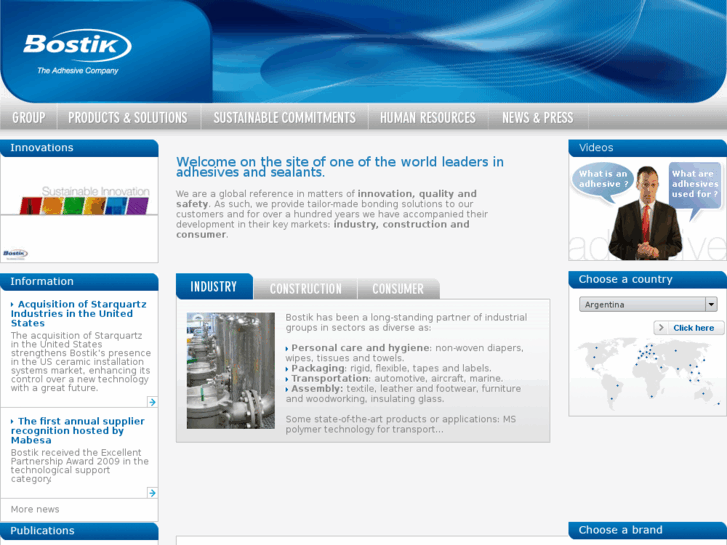Open PRODUCTS & SOLUTIONS menu
Image resolution: width=727 pixels, height=545 pixels.
[x=128, y=117]
